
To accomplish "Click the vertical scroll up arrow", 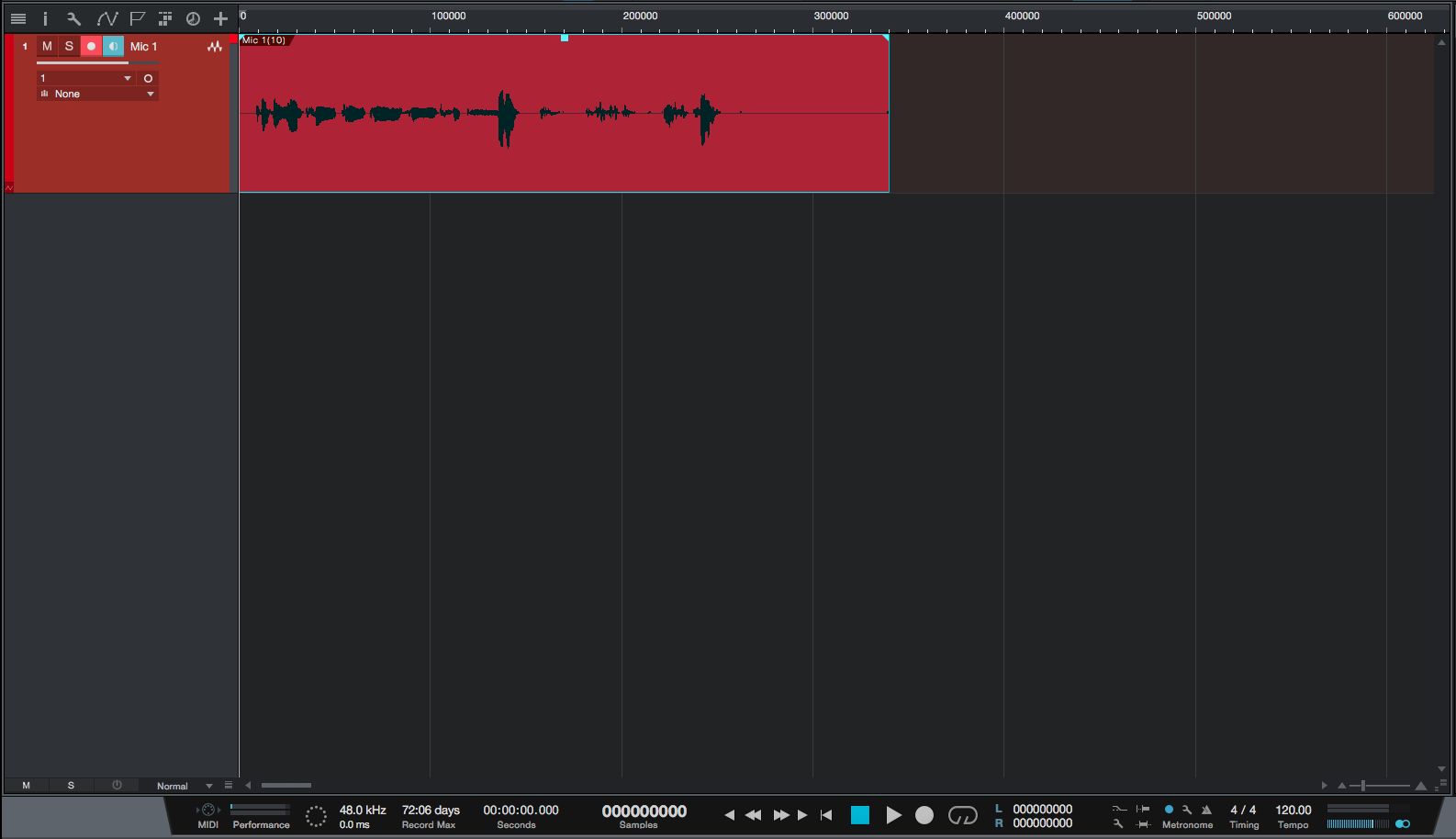I will [1441, 42].
